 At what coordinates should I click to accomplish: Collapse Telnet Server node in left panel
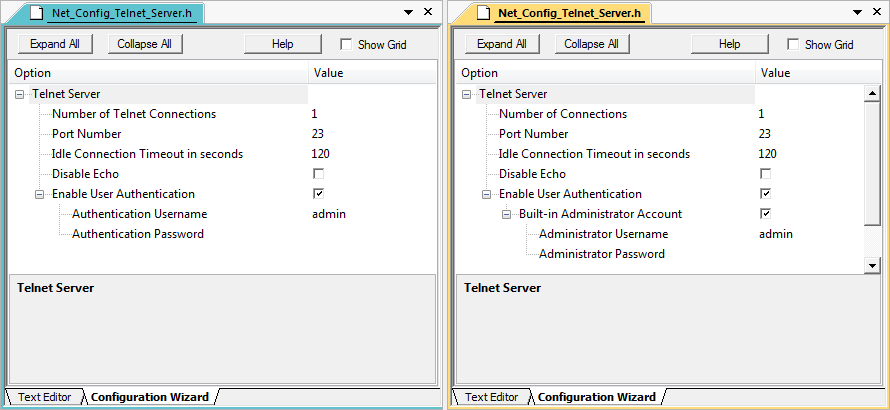19,94
